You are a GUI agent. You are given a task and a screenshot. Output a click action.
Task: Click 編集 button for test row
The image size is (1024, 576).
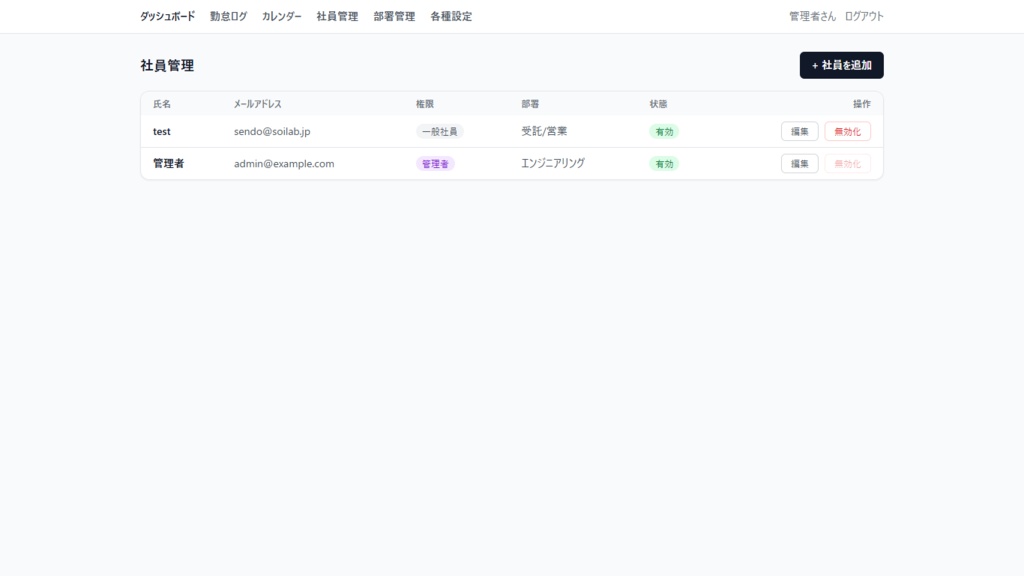[799, 131]
